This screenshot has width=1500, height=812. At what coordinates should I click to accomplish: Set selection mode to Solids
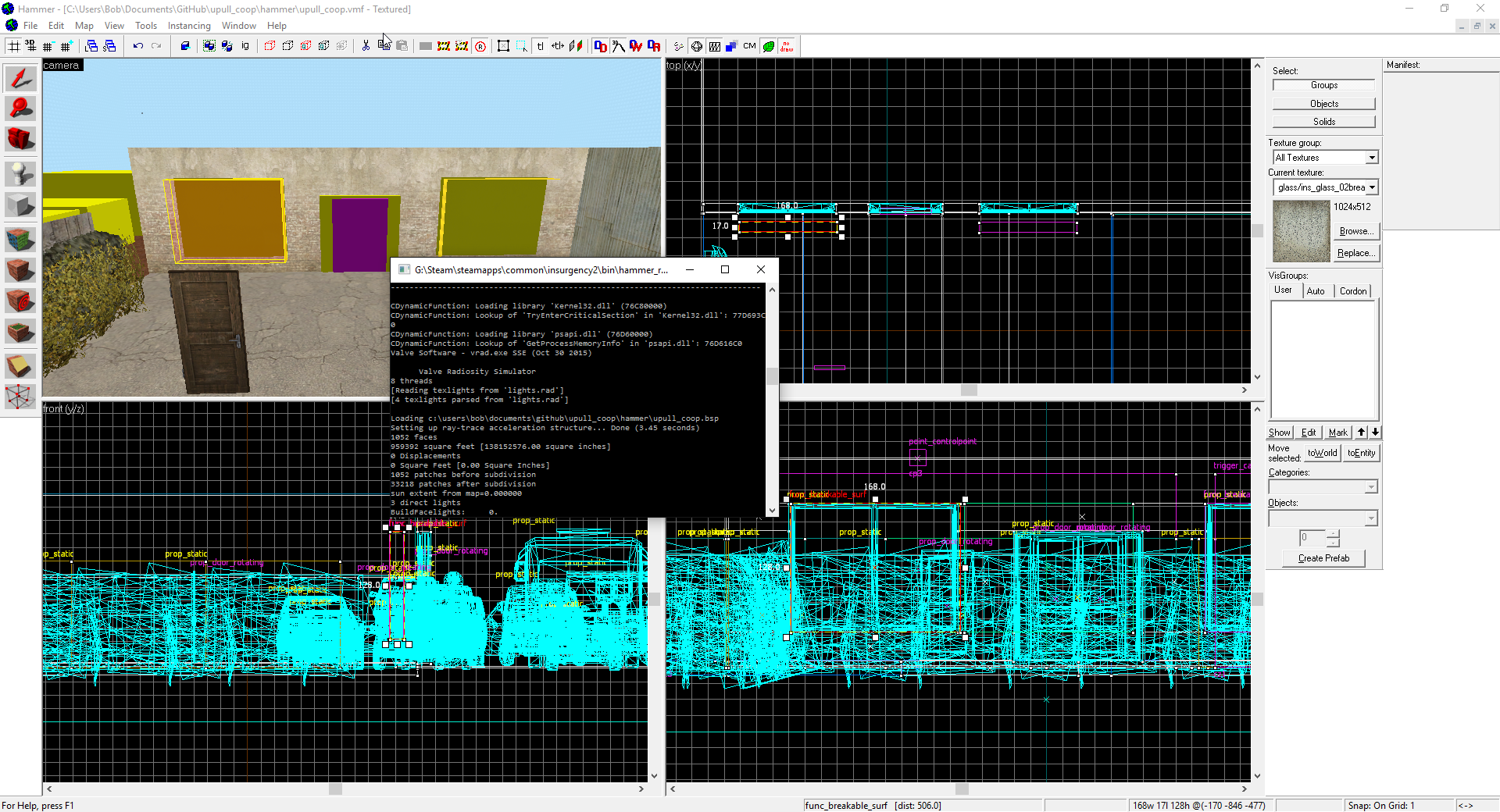point(1323,122)
